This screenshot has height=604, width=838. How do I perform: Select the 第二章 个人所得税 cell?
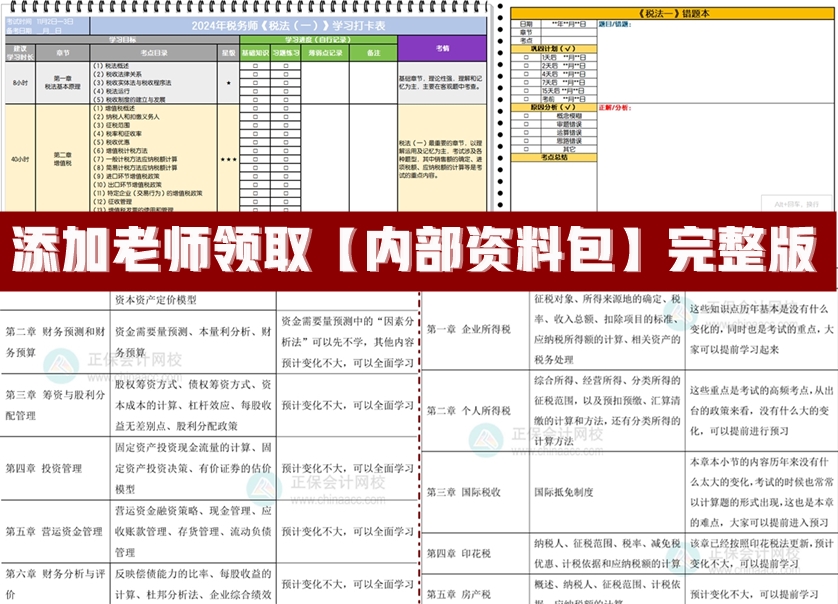476,411
